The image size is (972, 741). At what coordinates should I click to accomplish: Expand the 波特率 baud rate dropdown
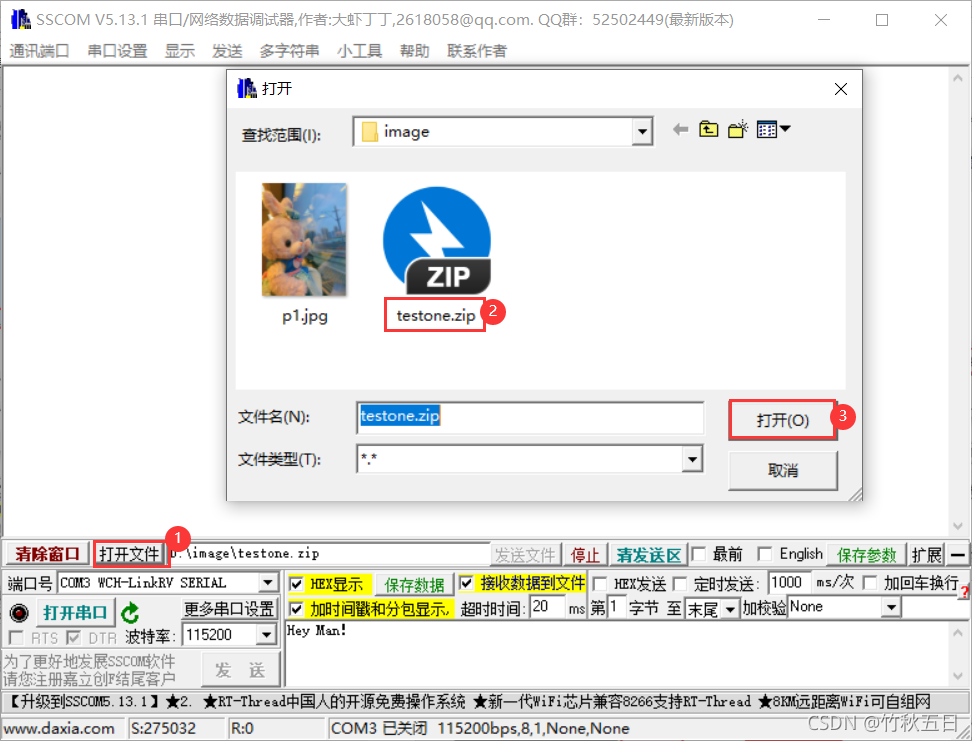coord(265,634)
